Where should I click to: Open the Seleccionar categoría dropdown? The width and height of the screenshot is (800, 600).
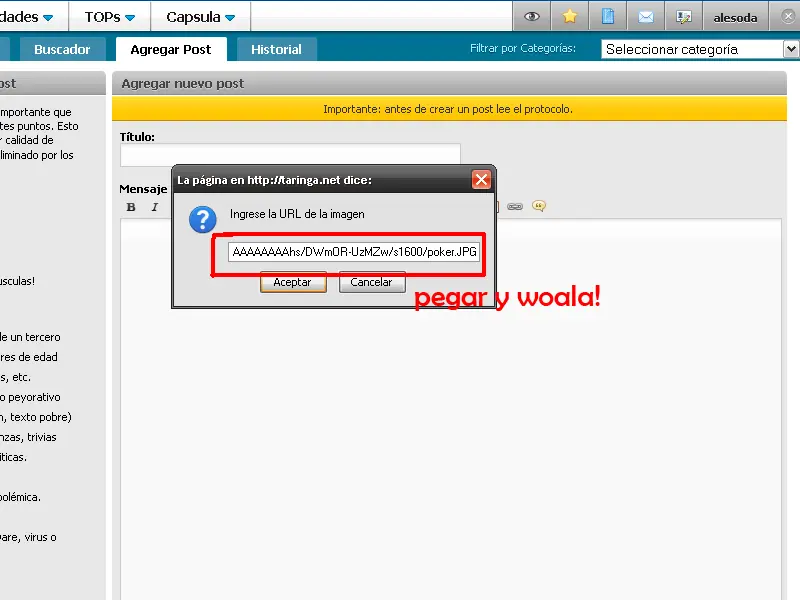pos(699,49)
